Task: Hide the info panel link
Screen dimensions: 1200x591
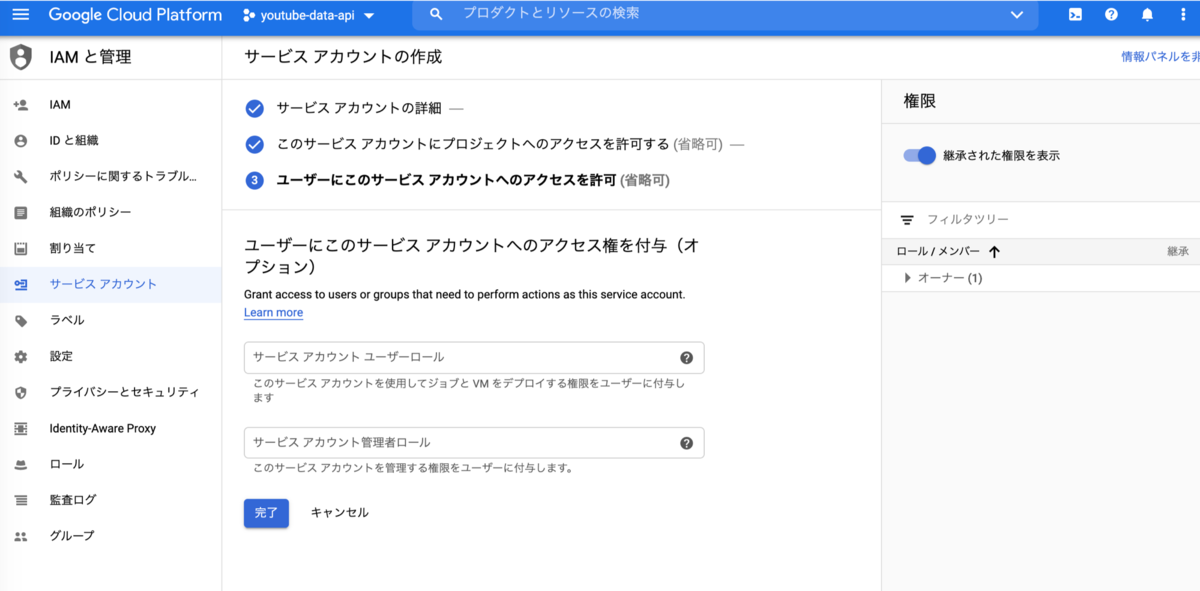Action: (1160, 57)
